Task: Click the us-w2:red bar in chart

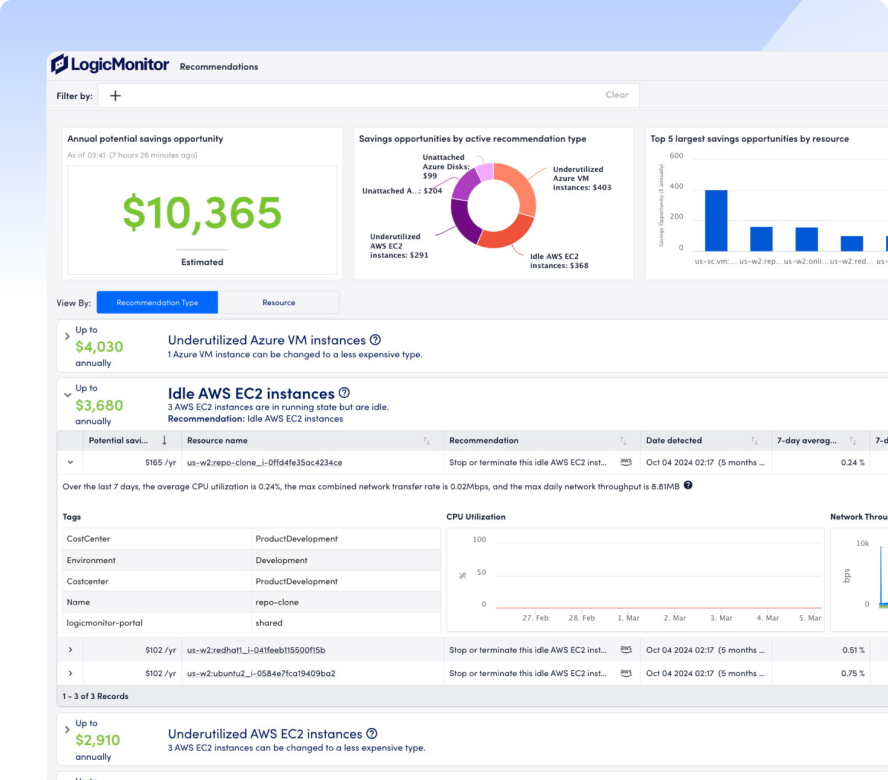Action: [x=852, y=244]
